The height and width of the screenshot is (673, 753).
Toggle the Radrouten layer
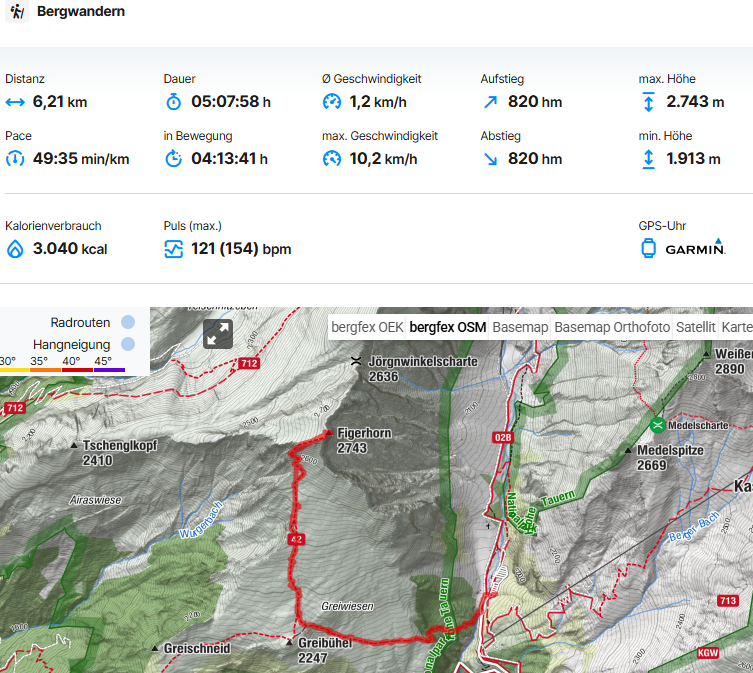(x=128, y=322)
